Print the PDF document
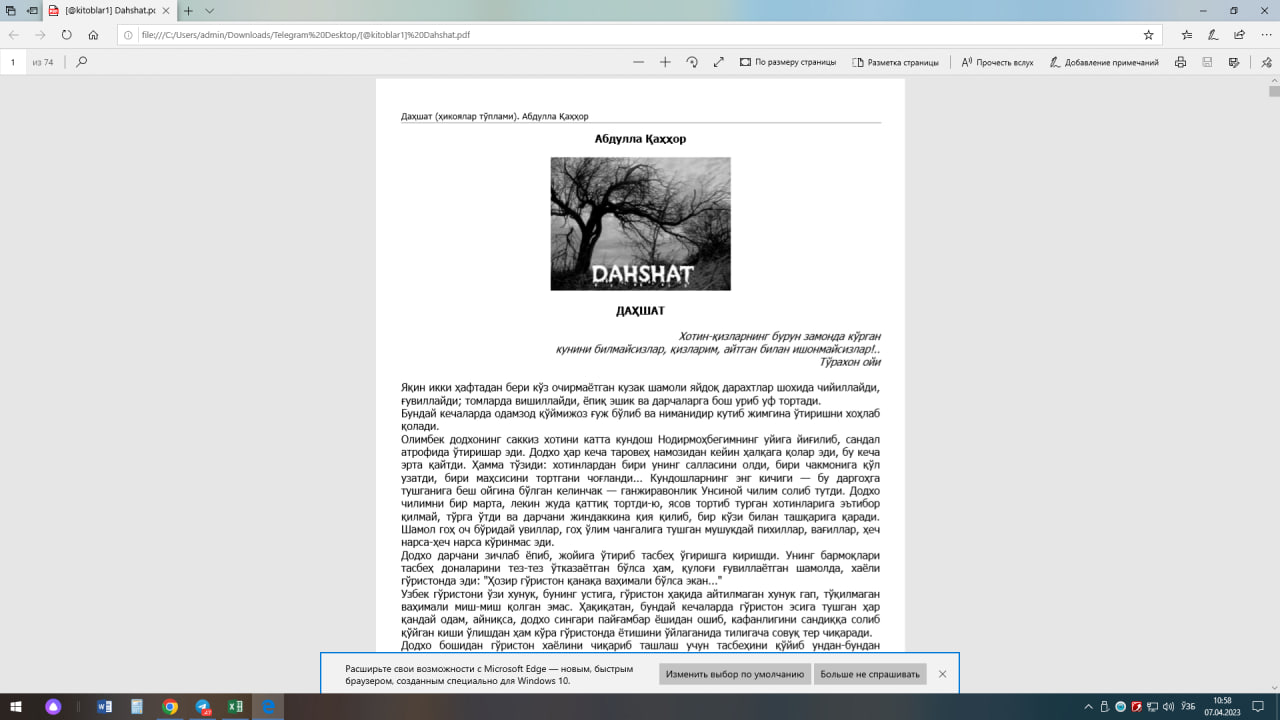Viewport: 1280px width, 720px height. (1181, 62)
